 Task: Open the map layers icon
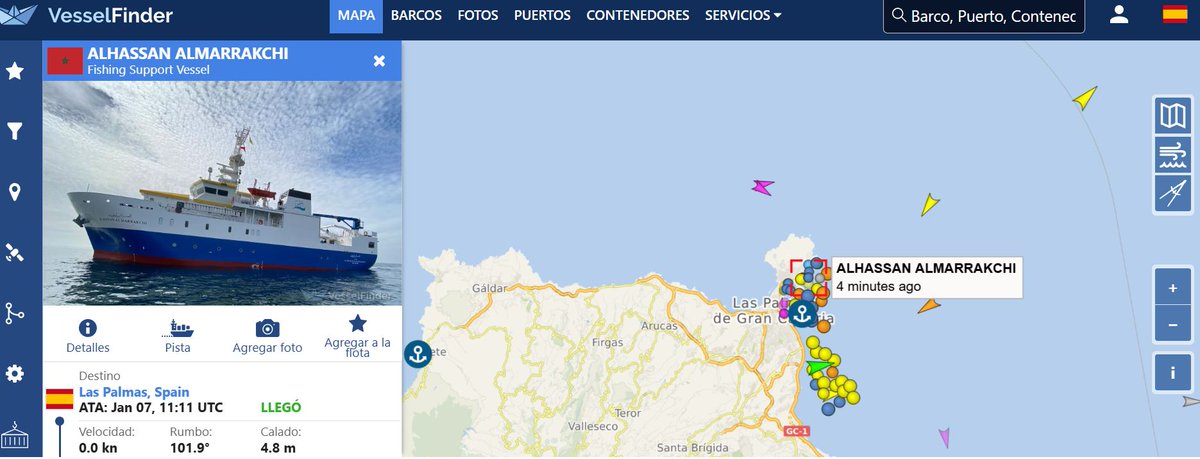(x=1171, y=117)
